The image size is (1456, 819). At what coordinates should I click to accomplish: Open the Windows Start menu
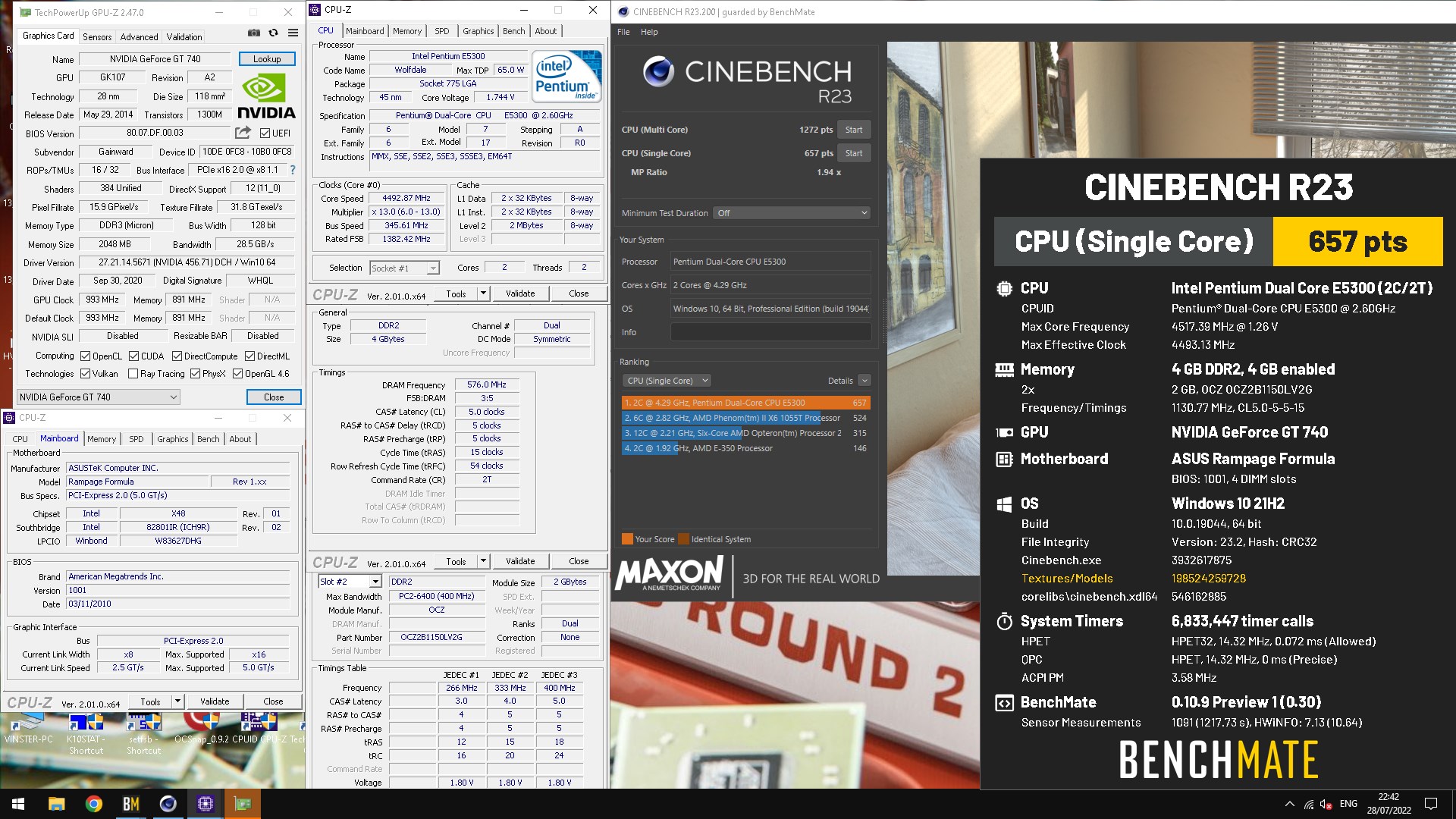(18, 804)
